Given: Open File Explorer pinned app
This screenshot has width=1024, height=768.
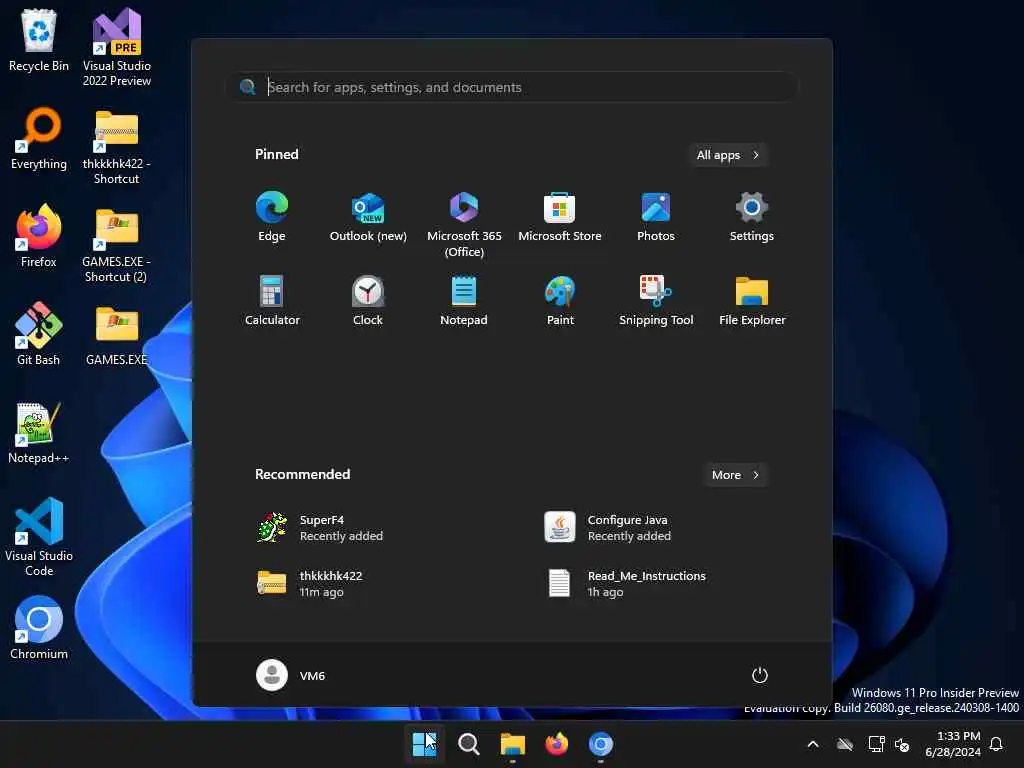Looking at the screenshot, I should (x=752, y=301).
